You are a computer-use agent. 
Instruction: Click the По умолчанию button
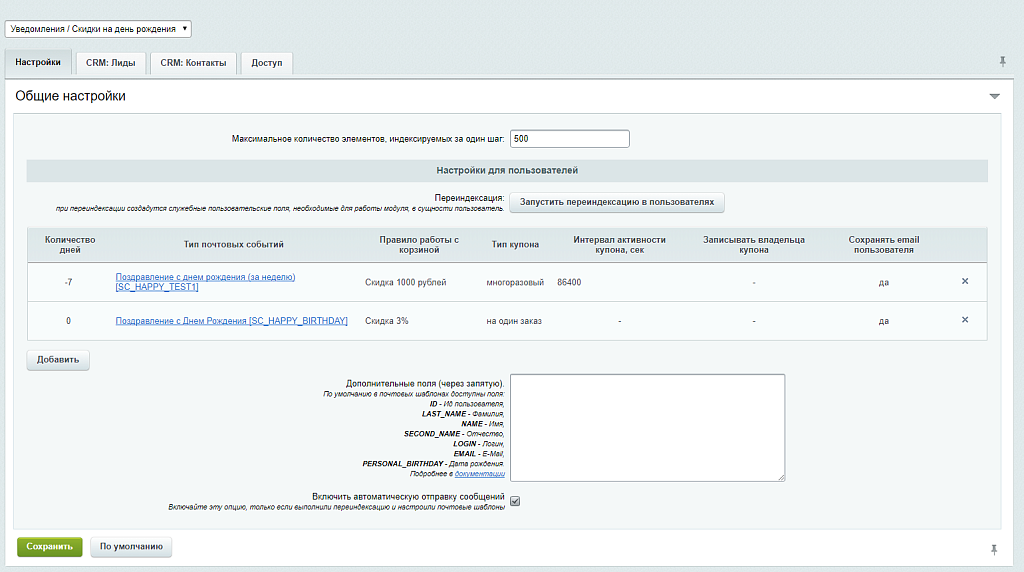[131, 547]
